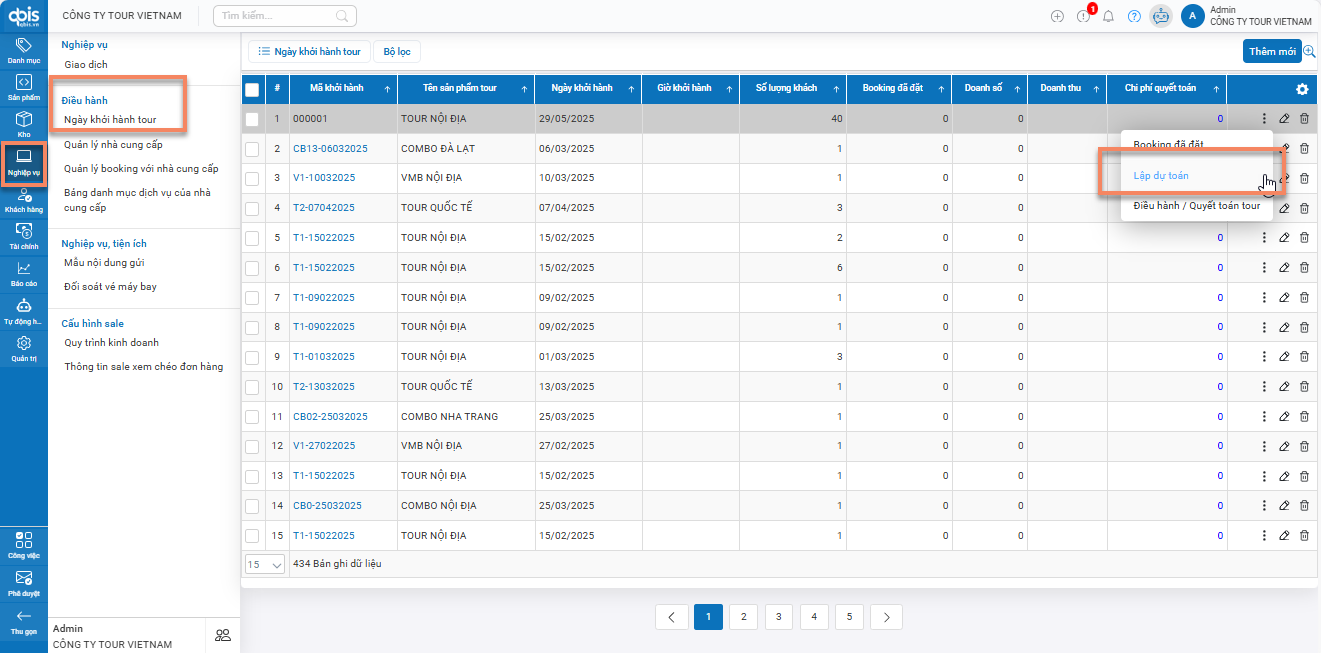
Task: Sort by Chi phí quyết toán column arrow
Action: (x=1216, y=89)
